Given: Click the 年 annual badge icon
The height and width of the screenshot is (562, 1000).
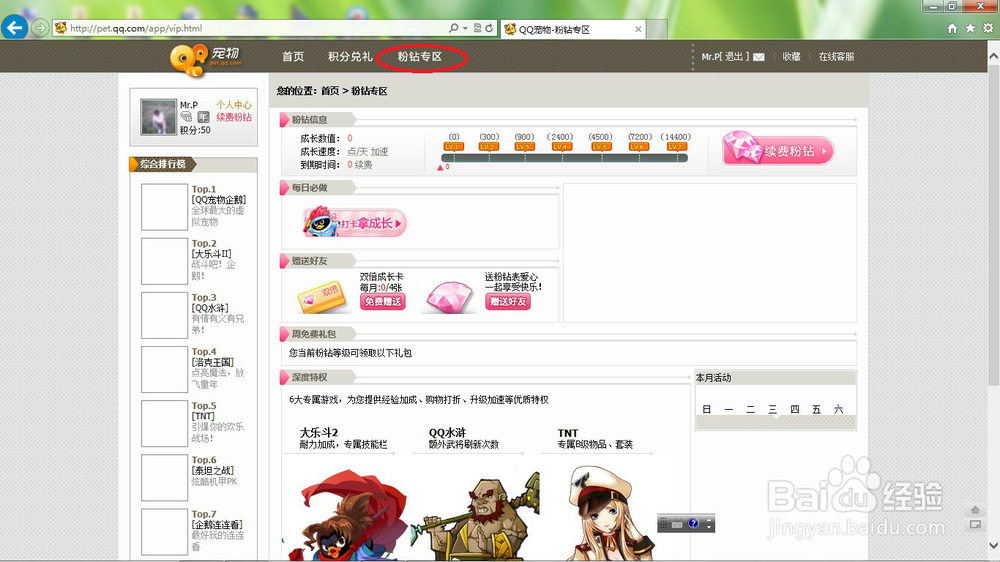Looking at the screenshot, I should (203, 117).
